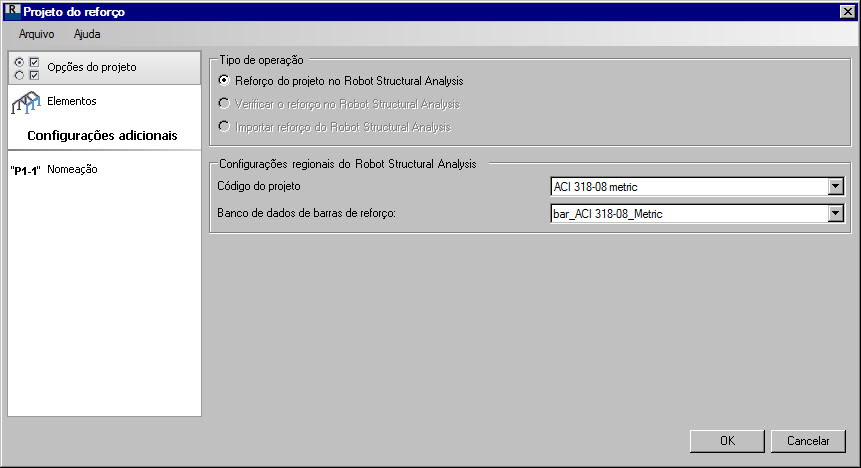Image resolution: width=861 pixels, height=468 pixels.
Task: Click the Opções do projeto checkbox icon
Action: point(26,68)
